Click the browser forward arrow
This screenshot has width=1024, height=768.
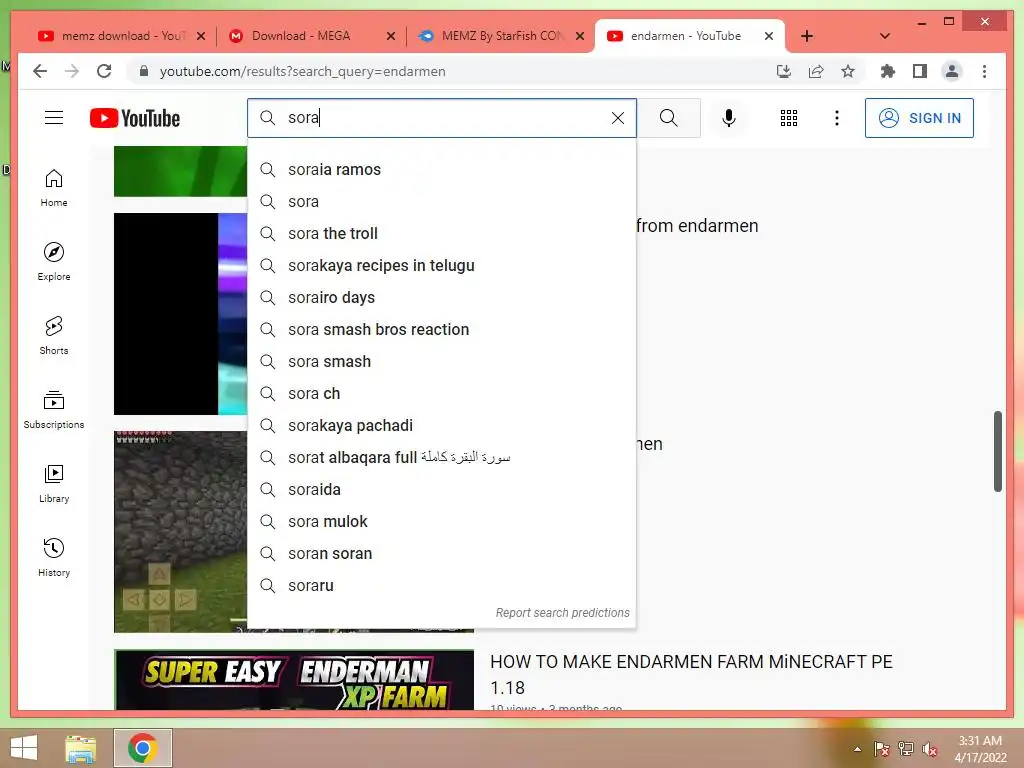pyautogui.click(x=72, y=71)
